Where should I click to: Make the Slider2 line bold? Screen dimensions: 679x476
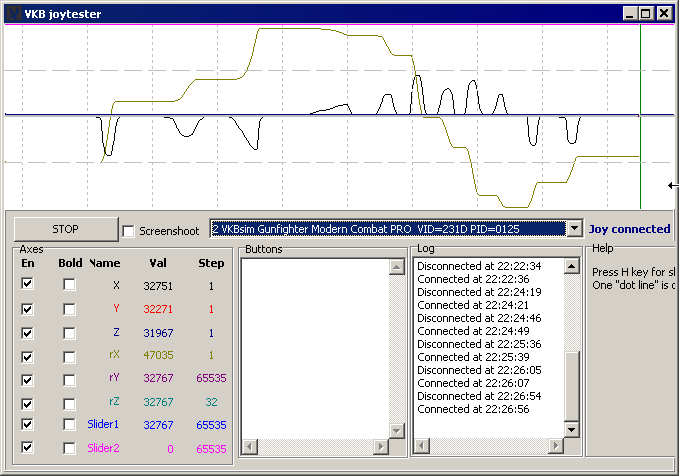point(69,448)
